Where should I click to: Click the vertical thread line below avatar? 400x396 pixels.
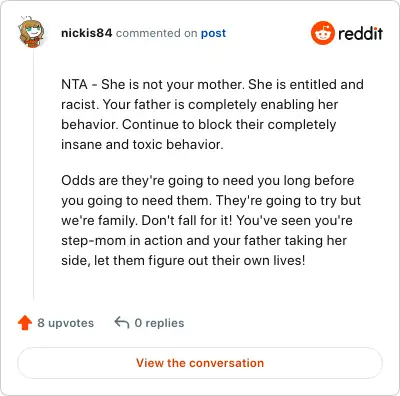pyautogui.click(x=33, y=173)
